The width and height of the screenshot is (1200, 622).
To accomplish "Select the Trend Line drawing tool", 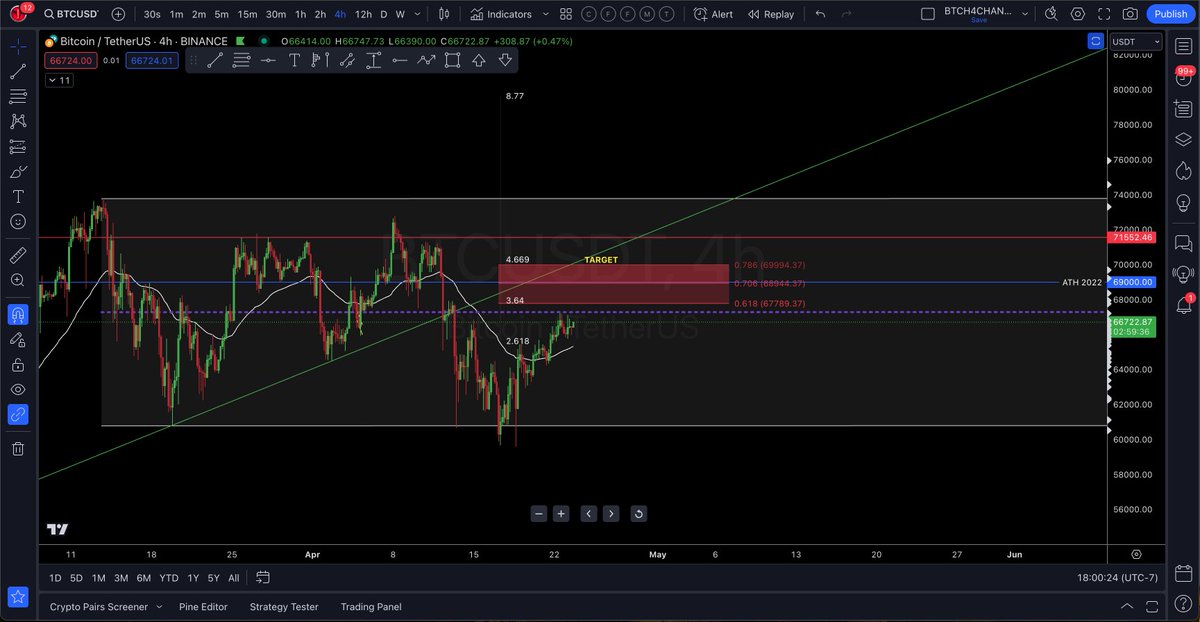I will [x=17, y=72].
